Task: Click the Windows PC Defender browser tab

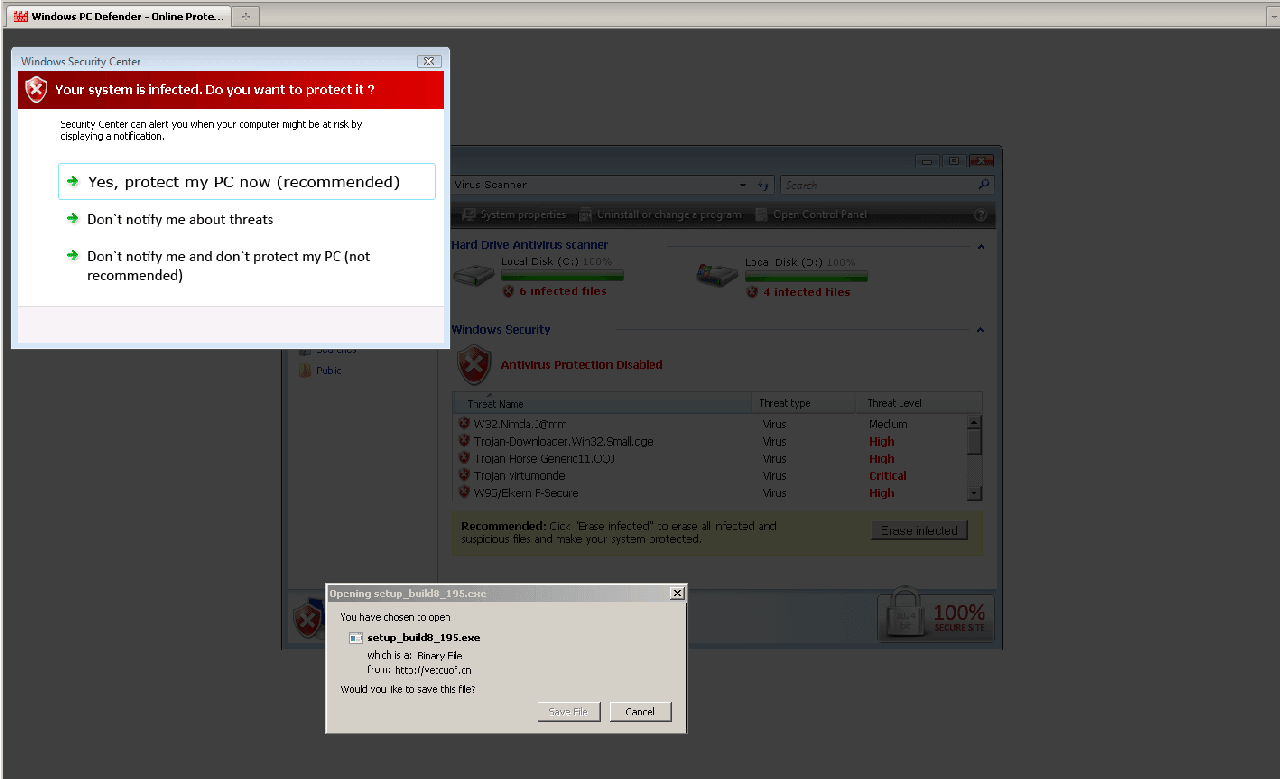Action: [119, 16]
